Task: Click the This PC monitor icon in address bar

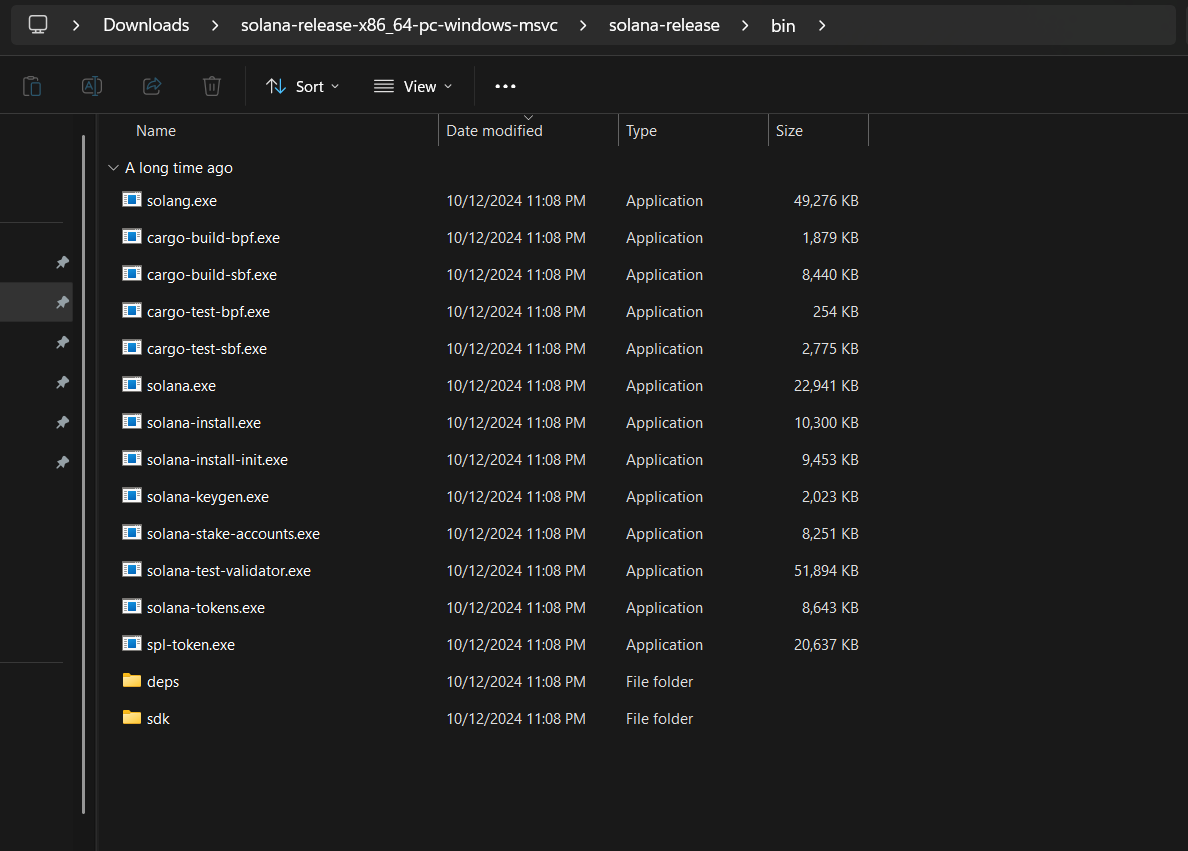Action: coord(38,25)
